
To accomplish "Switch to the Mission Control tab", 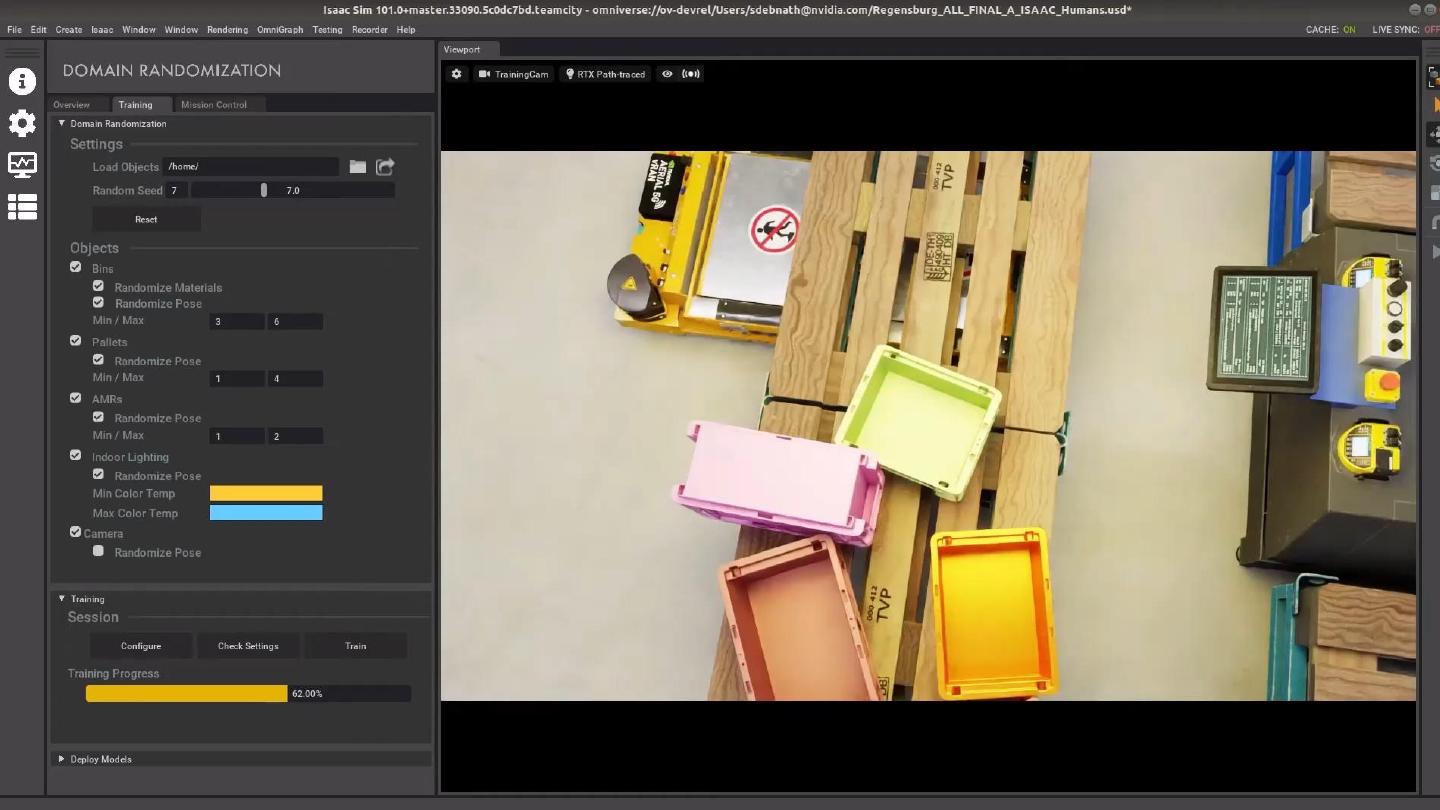I will coord(213,105).
